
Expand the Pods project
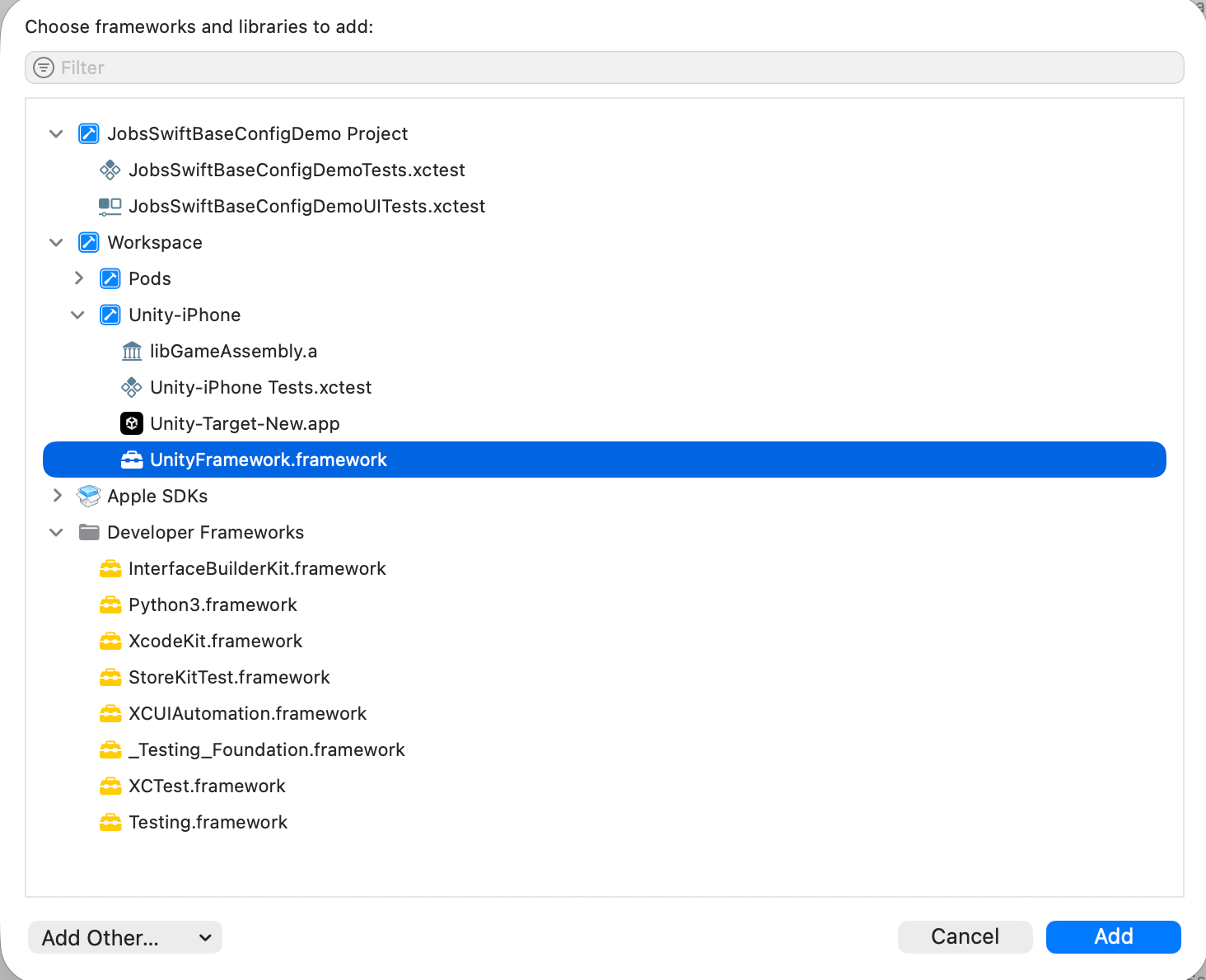78,278
